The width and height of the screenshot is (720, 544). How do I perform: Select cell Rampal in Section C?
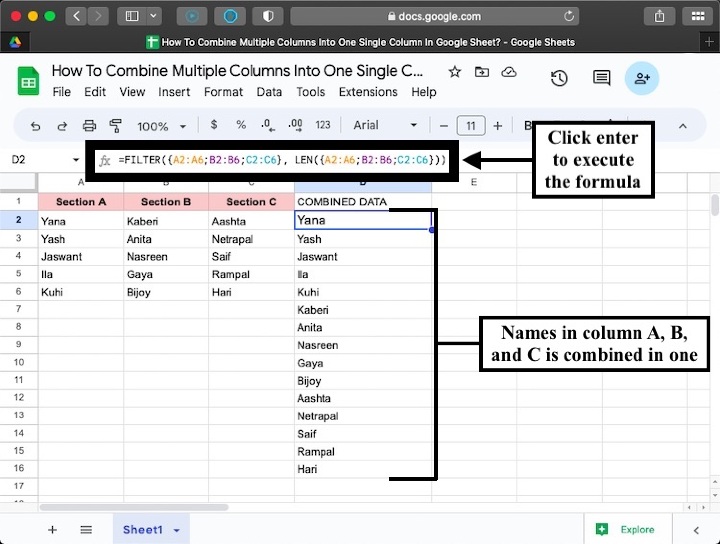pos(251,275)
